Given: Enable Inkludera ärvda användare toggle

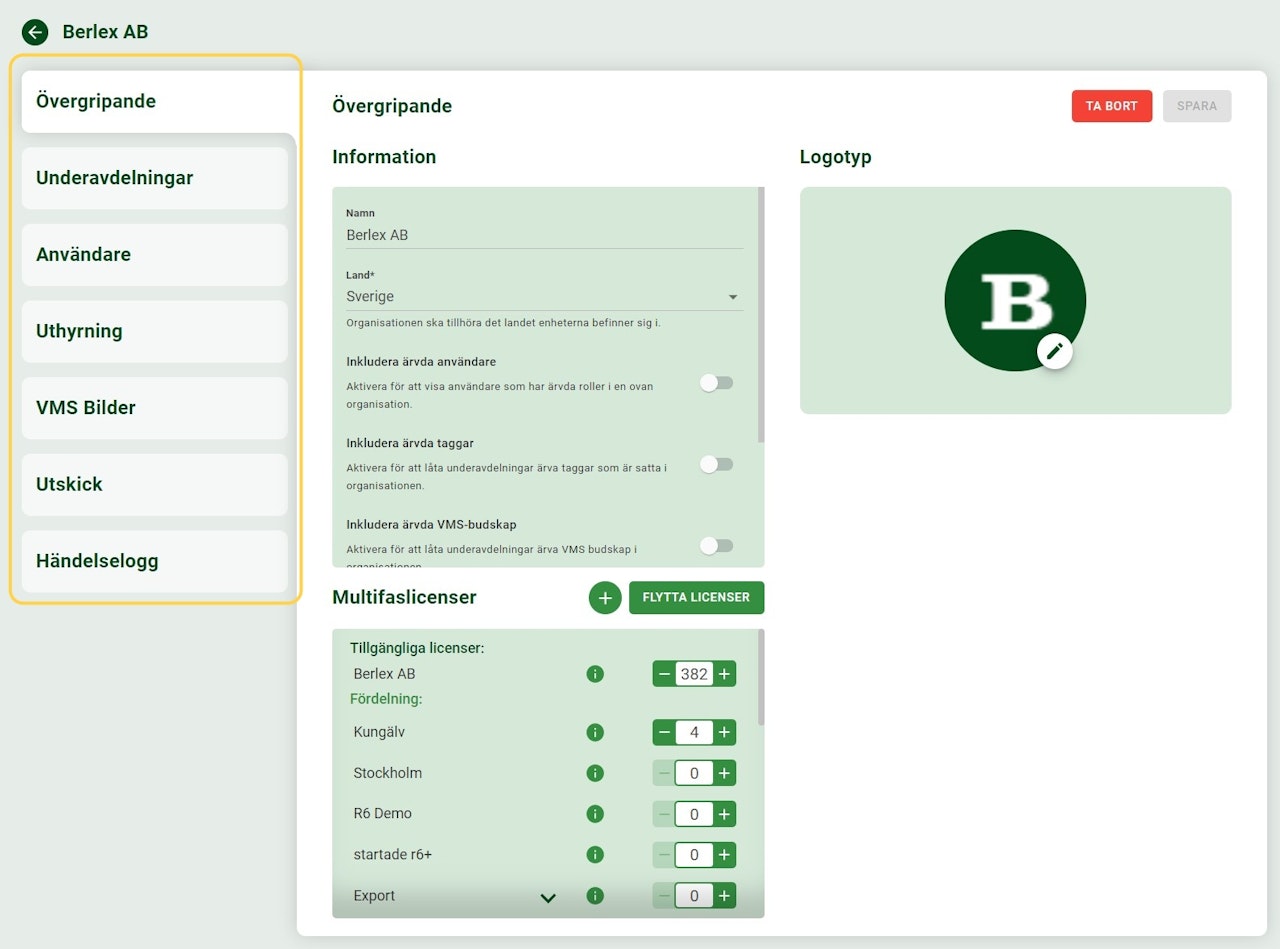Looking at the screenshot, I should (x=716, y=383).
